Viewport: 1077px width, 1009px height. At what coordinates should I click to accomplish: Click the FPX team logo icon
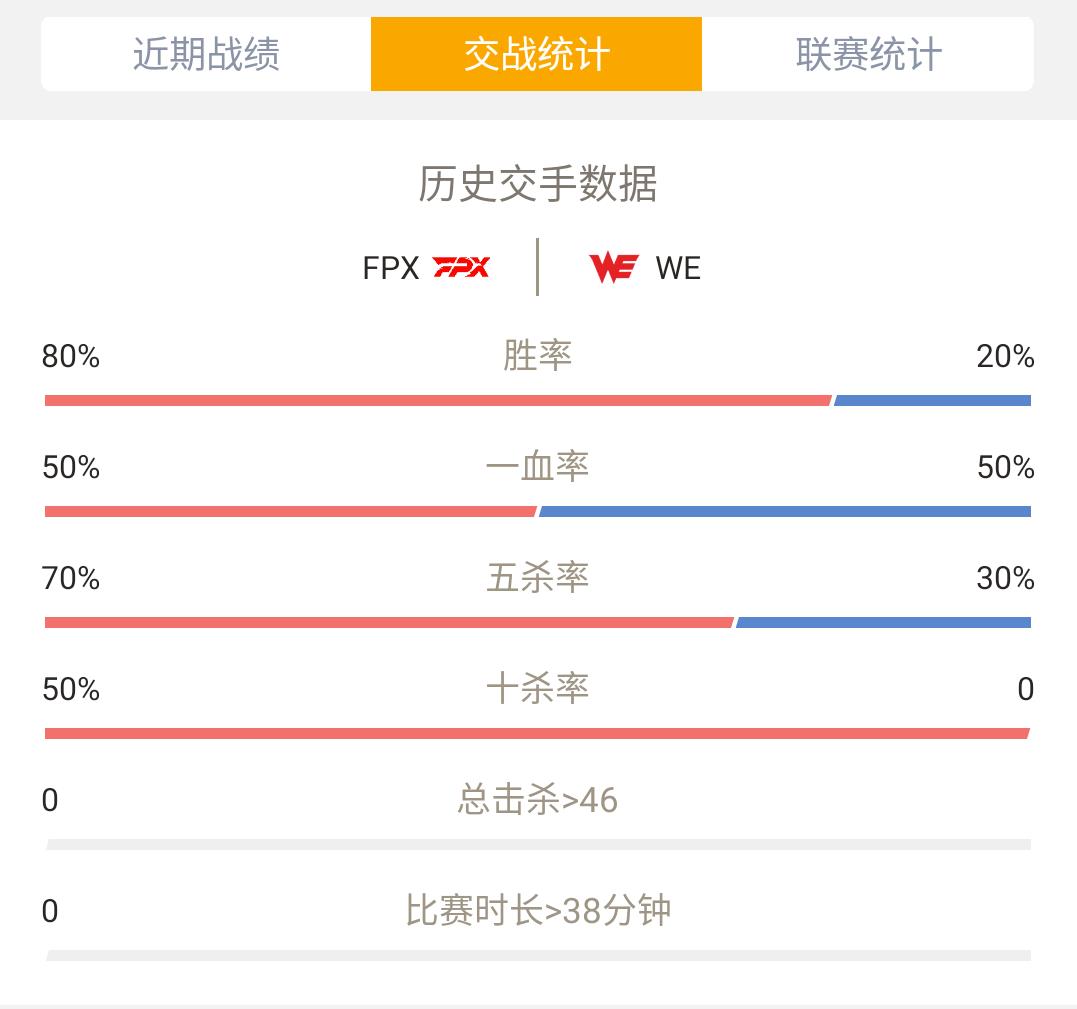coord(461,267)
